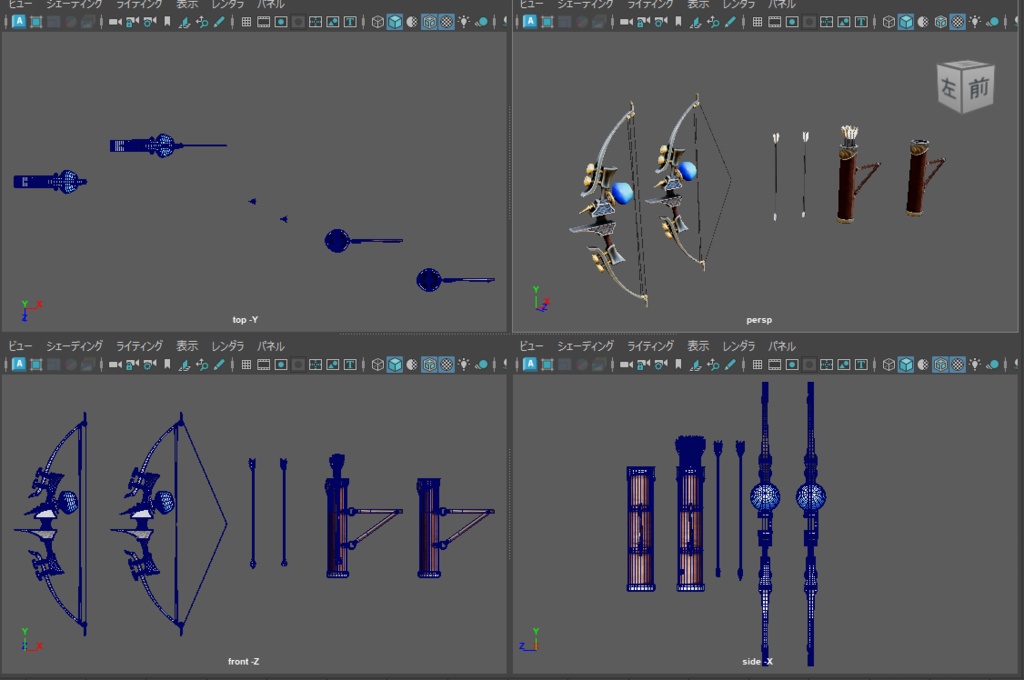Open 表示 menu in front -Z panel
Viewport: 1024px width, 680px height.
[187, 346]
